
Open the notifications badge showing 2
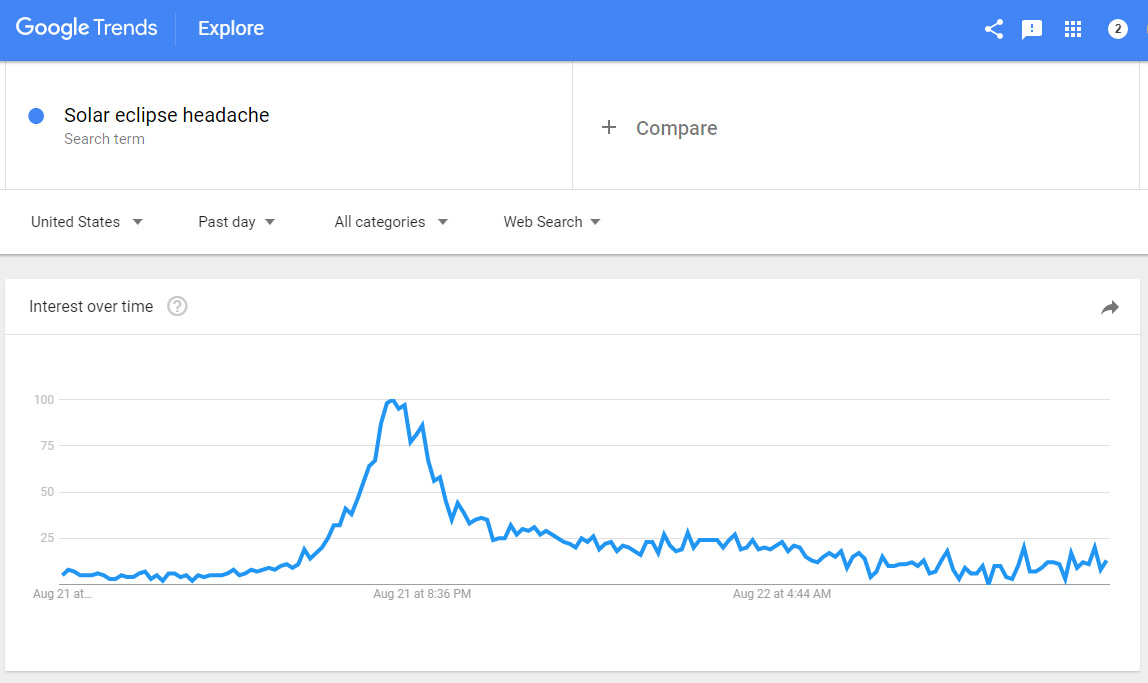coord(1117,29)
